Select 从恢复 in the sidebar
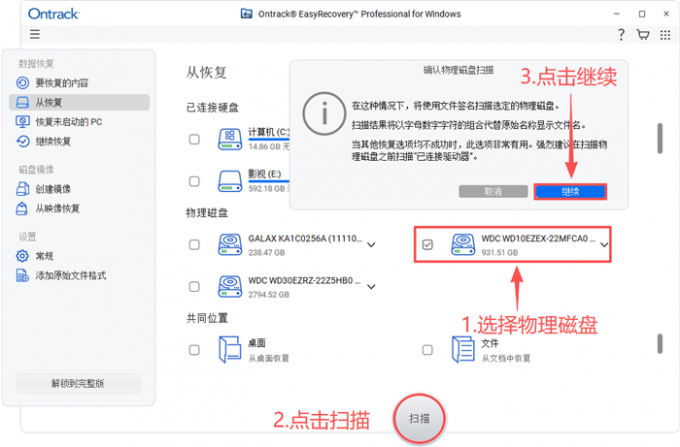Image resolution: width=680 pixels, height=447 pixels. click(79, 102)
